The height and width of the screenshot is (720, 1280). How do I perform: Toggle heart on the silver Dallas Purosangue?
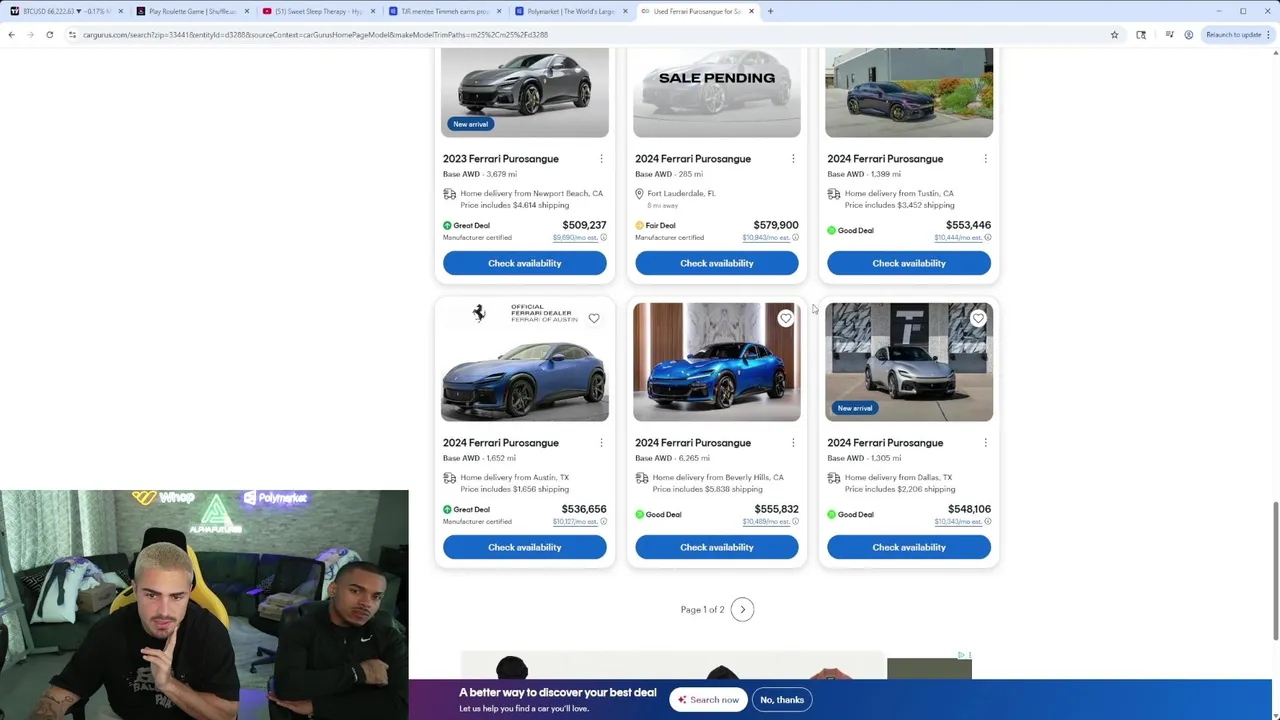click(x=978, y=318)
